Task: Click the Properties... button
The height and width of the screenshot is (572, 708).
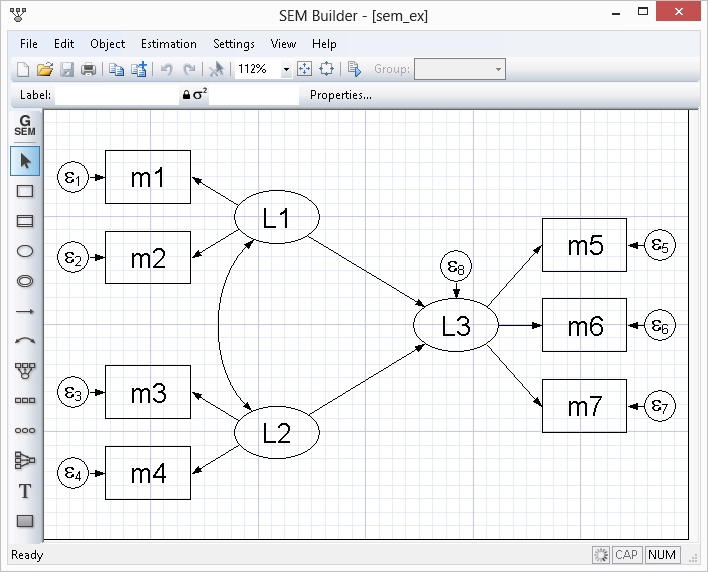Action: [x=341, y=96]
